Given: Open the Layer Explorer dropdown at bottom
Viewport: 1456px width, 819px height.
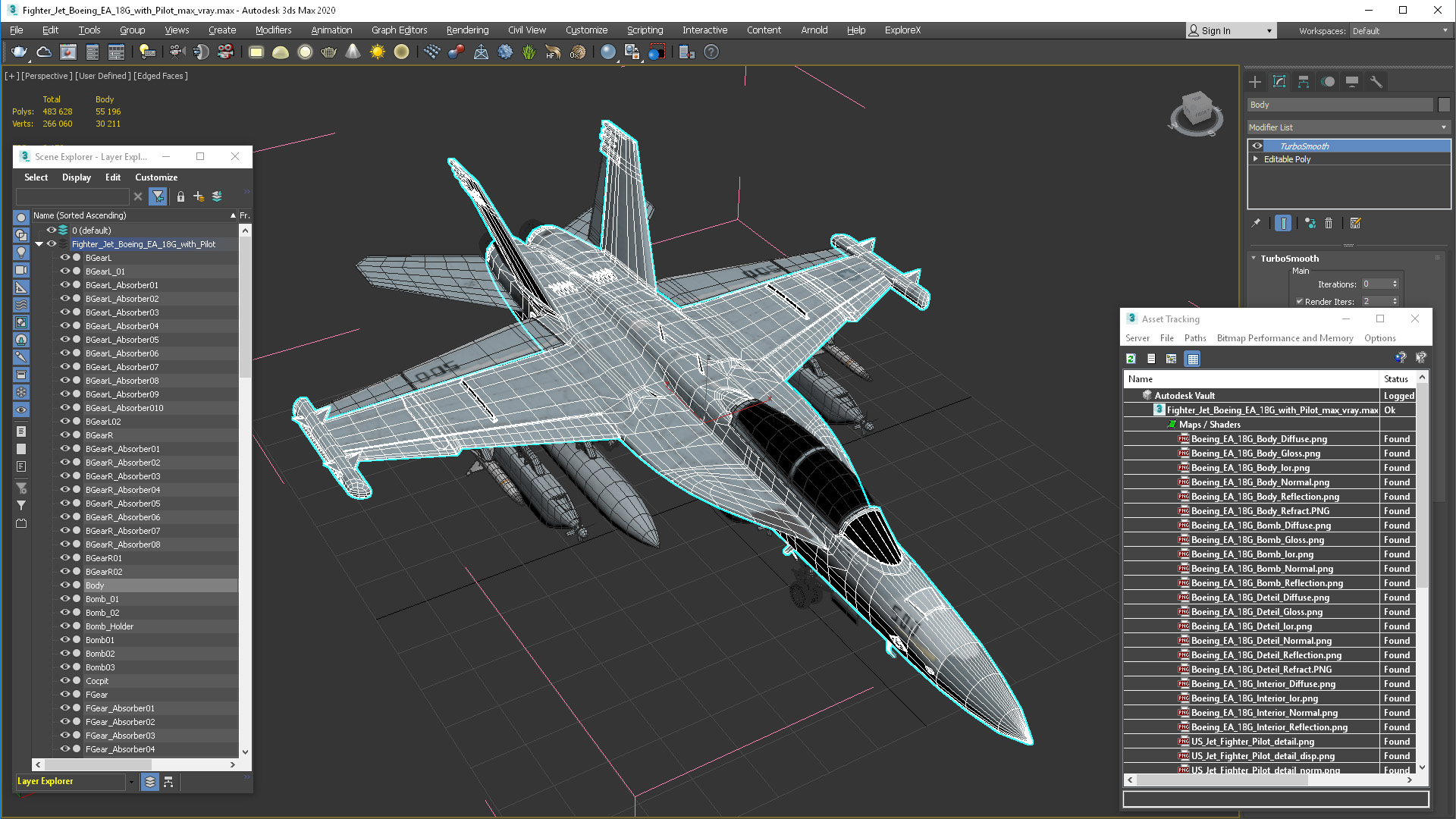Looking at the screenshot, I should coord(131,782).
